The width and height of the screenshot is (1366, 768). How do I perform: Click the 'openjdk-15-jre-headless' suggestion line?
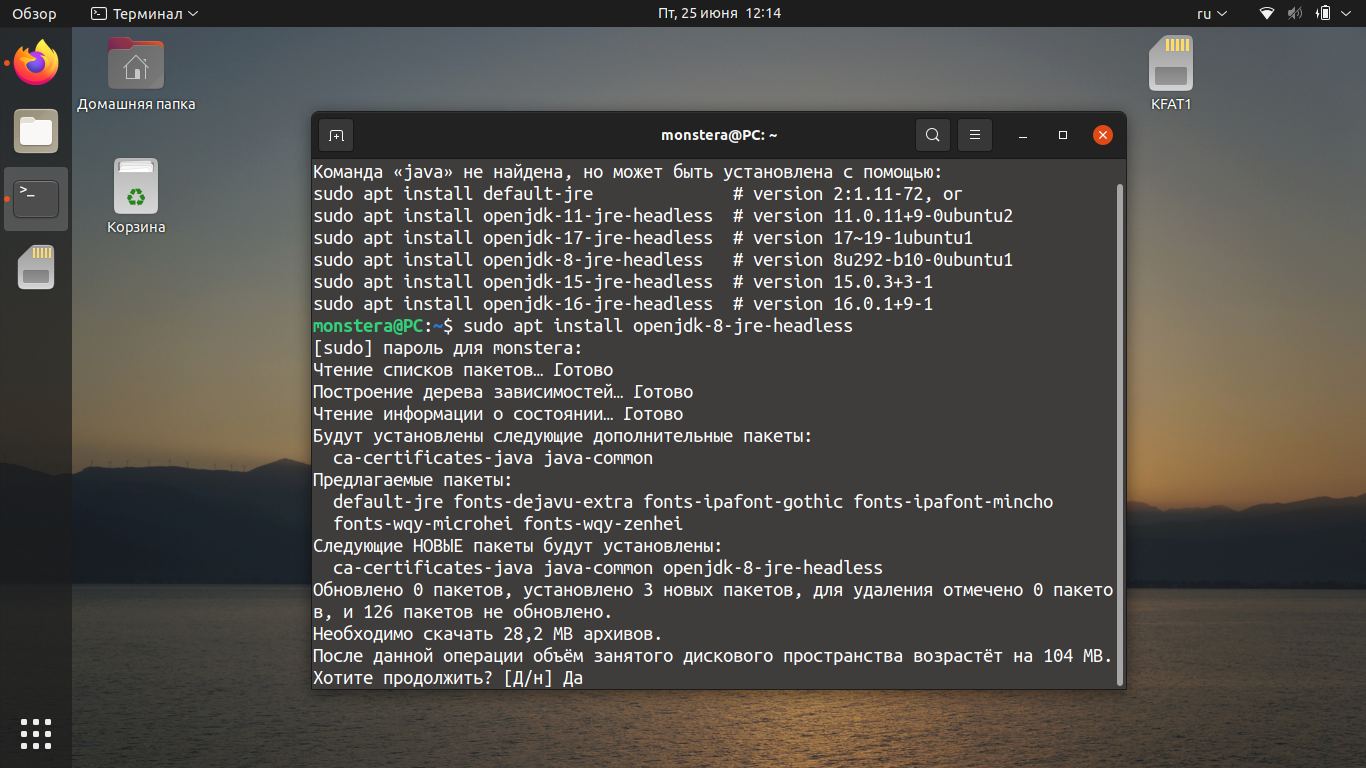point(623,282)
